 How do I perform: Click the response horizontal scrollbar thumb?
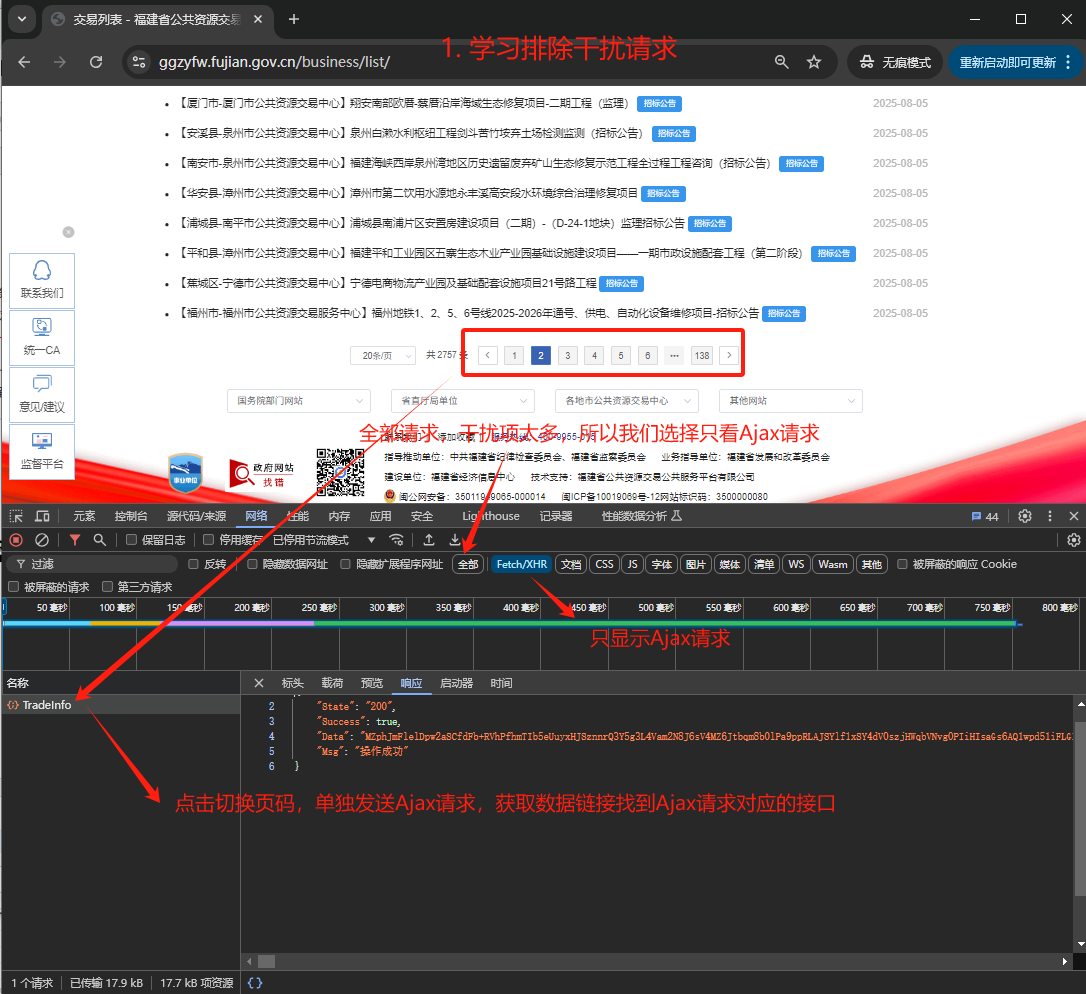[x=267, y=961]
